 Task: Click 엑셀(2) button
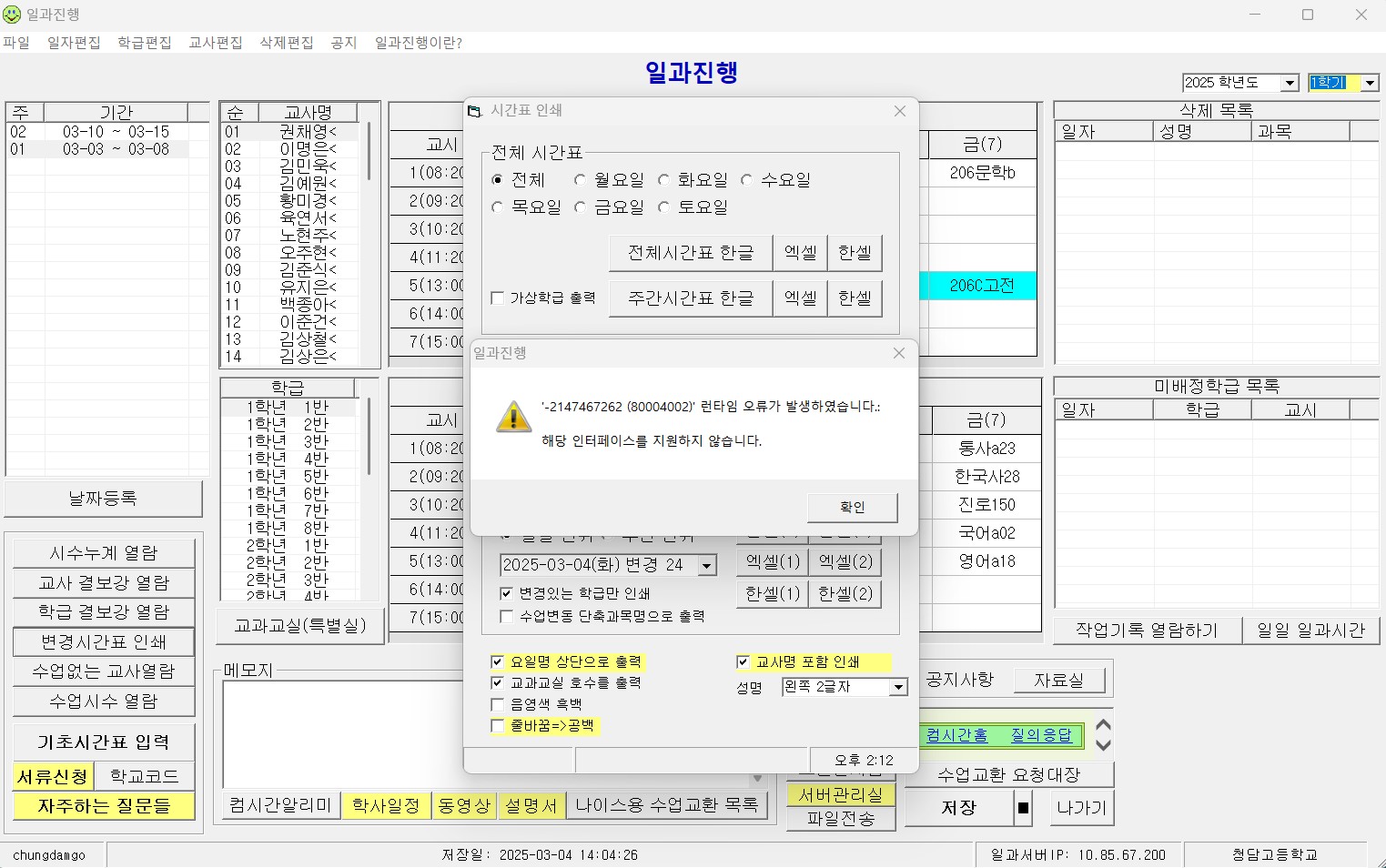click(x=845, y=562)
